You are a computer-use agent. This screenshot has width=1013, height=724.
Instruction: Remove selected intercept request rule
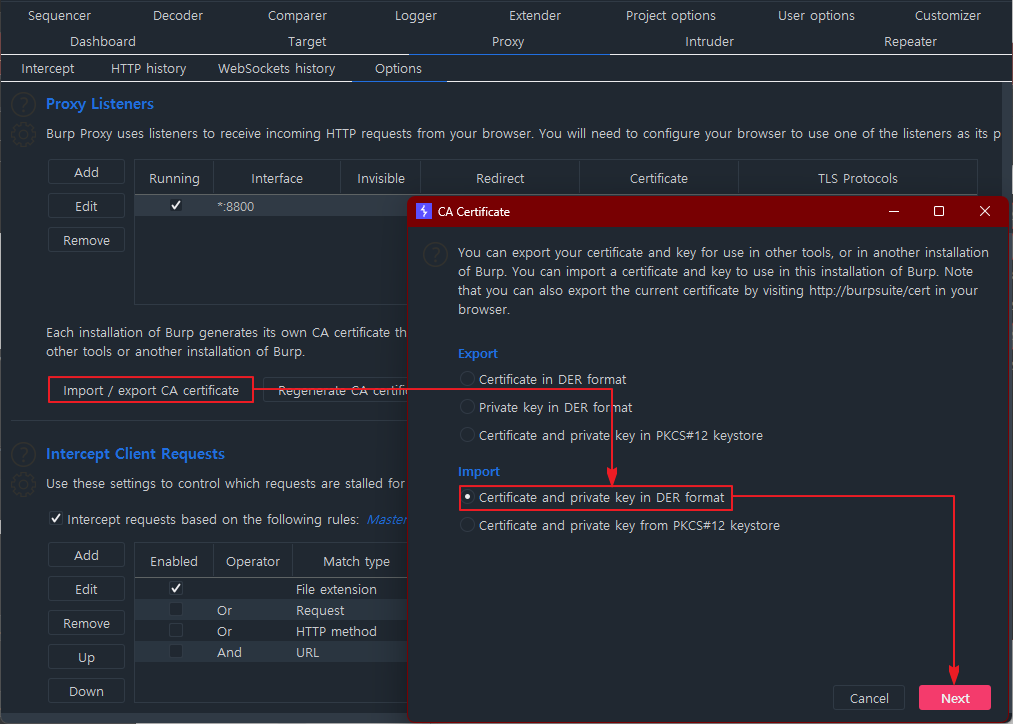point(87,623)
